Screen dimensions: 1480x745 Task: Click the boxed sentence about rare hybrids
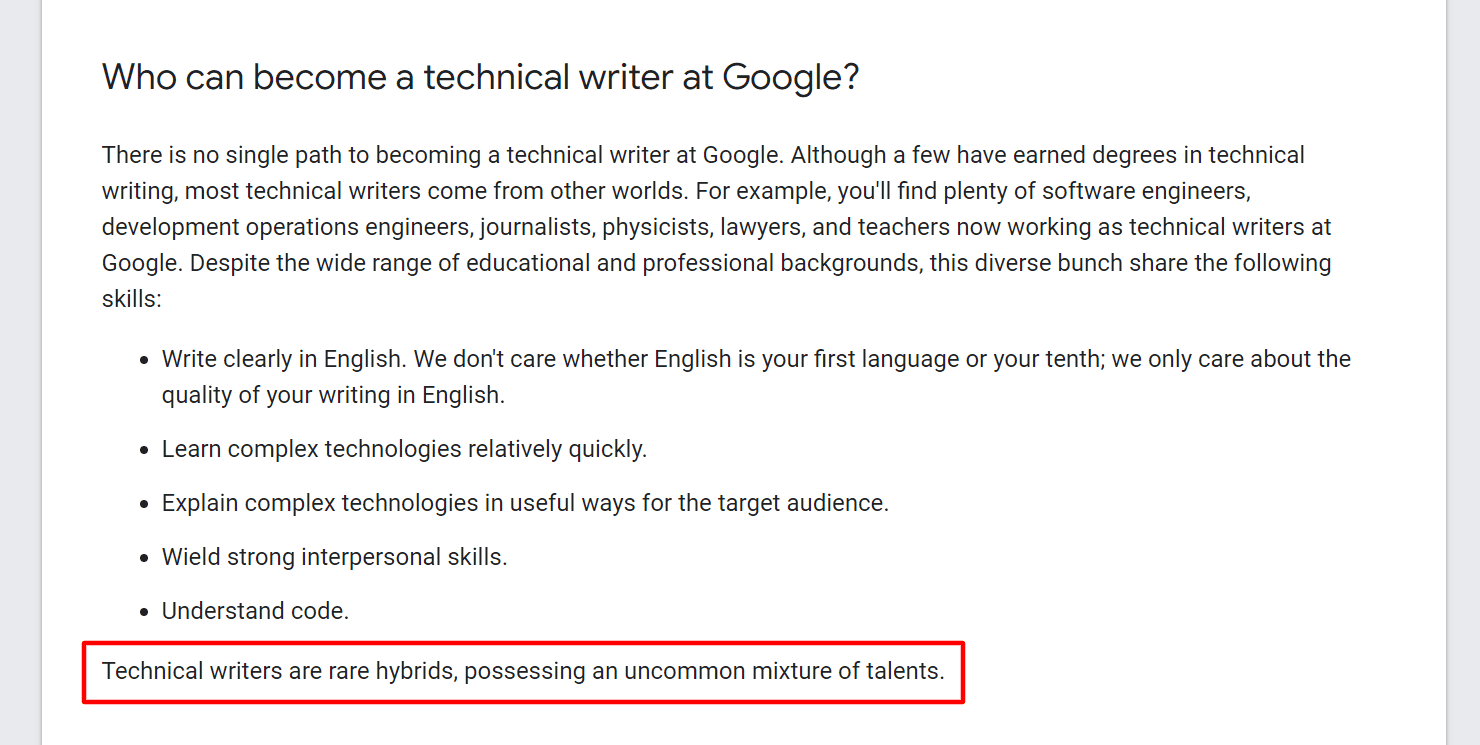(522, 671)
